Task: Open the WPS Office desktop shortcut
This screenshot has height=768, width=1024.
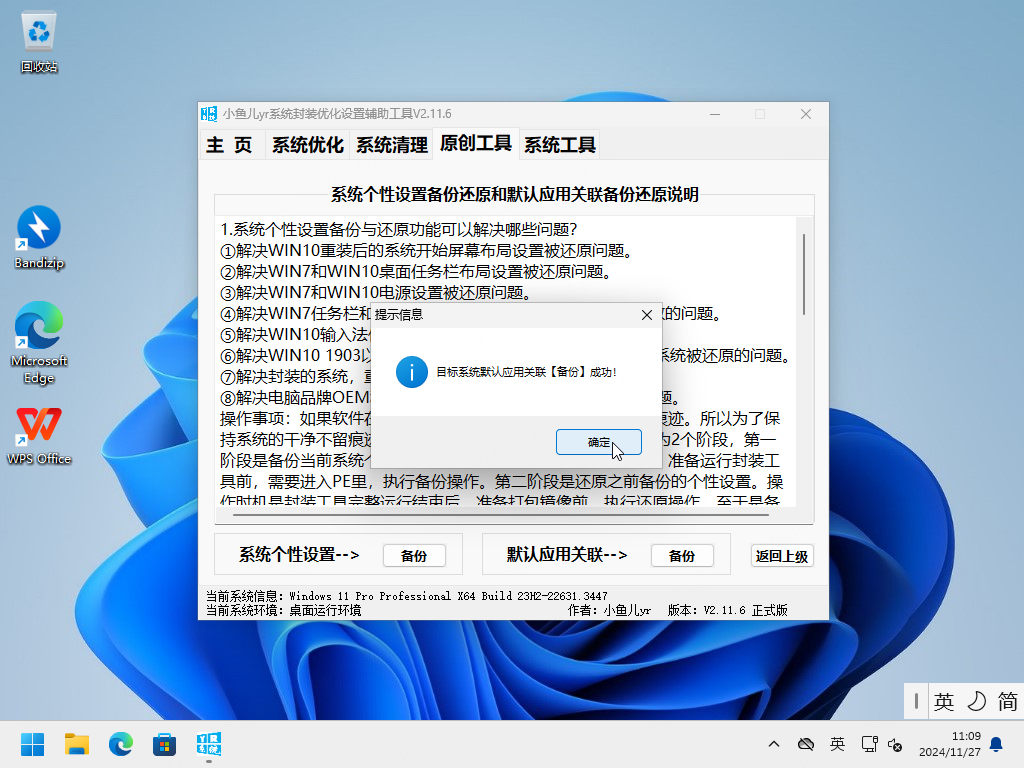Action: [x=39, y=436]
